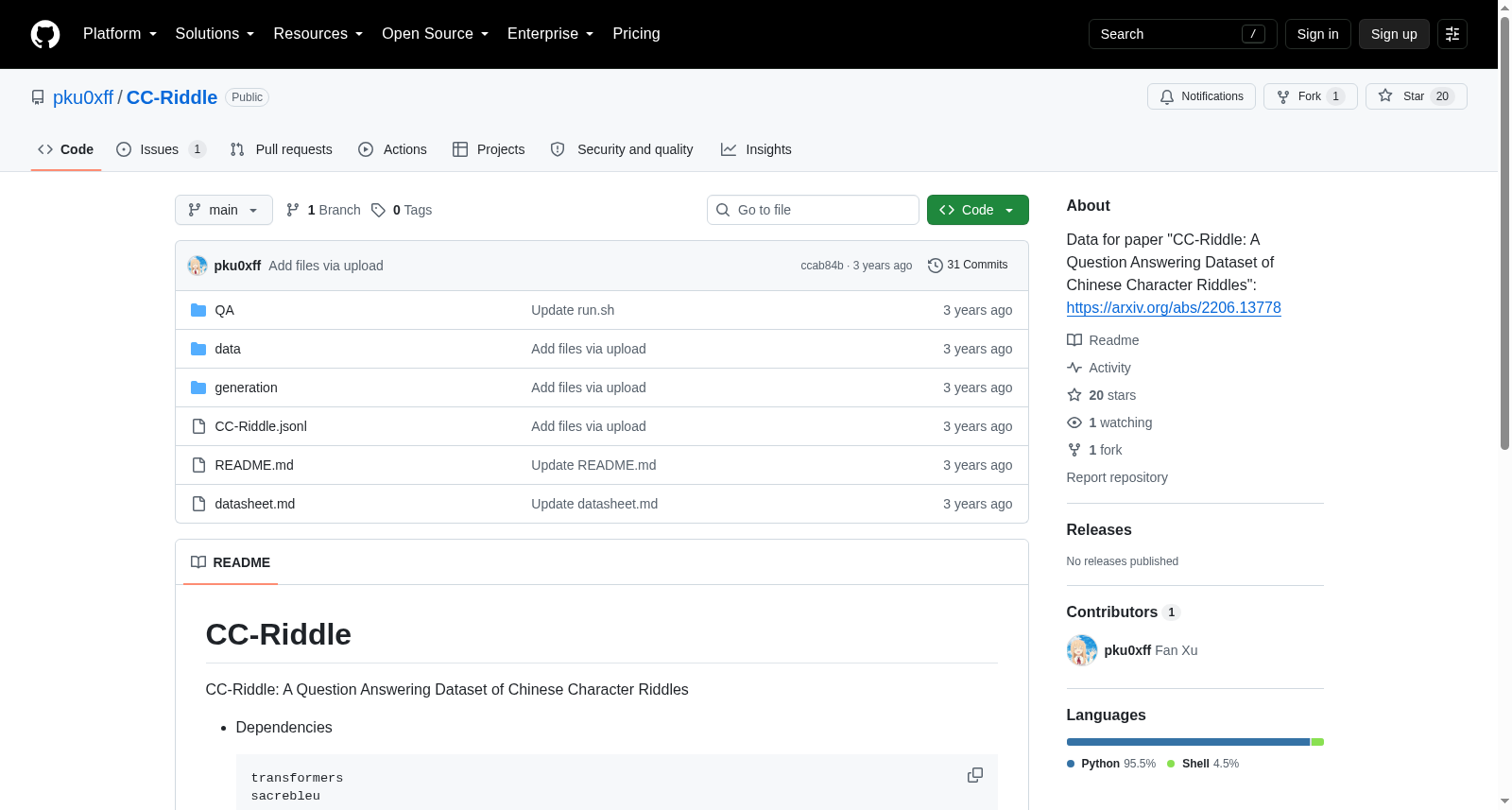Open the main branch selector dropdown
The width and height of the screenshot is (1512, 810).
click(224, 210)
